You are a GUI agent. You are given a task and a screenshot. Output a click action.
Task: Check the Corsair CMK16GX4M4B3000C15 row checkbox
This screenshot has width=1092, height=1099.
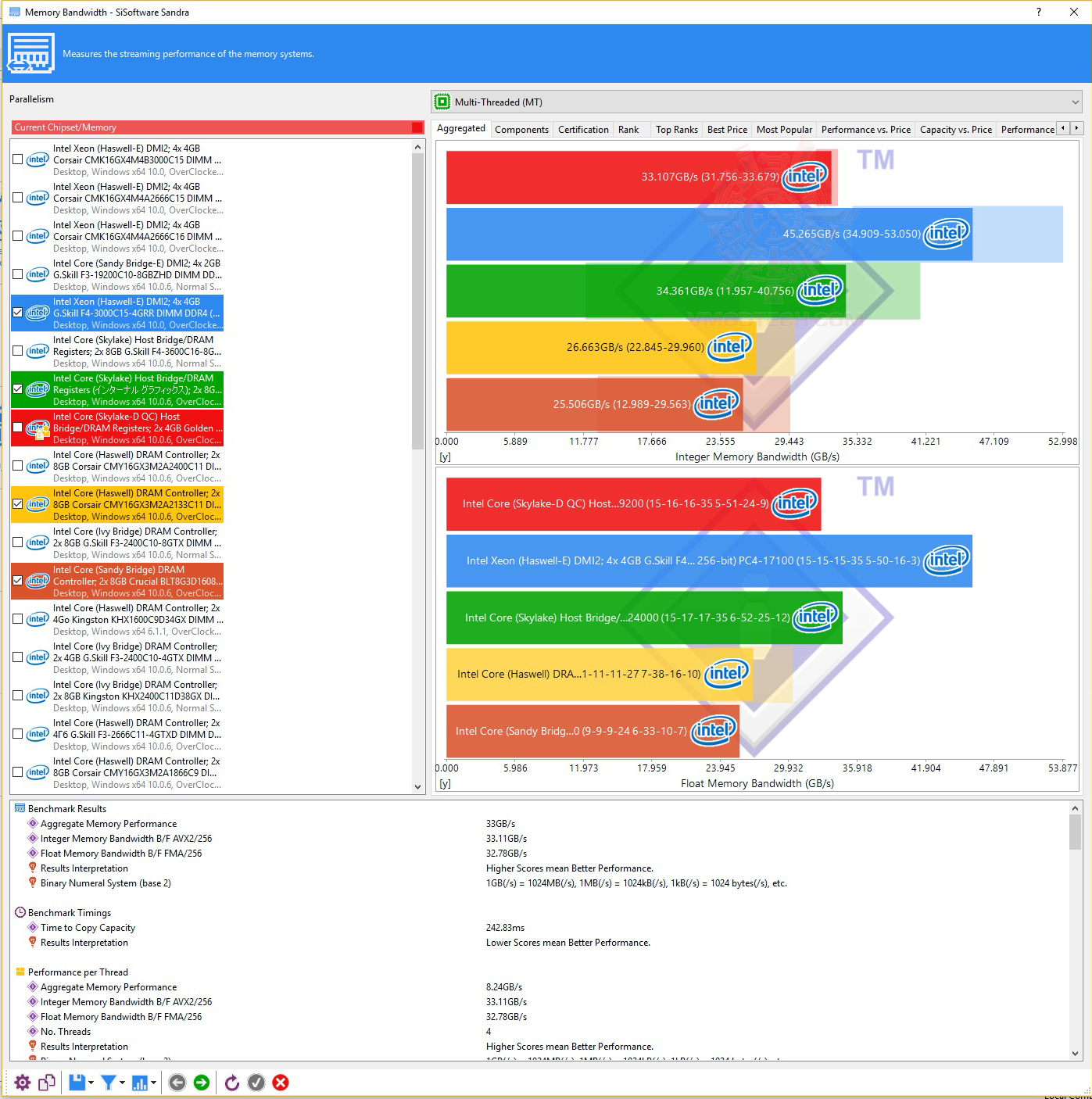click(17, 159)
